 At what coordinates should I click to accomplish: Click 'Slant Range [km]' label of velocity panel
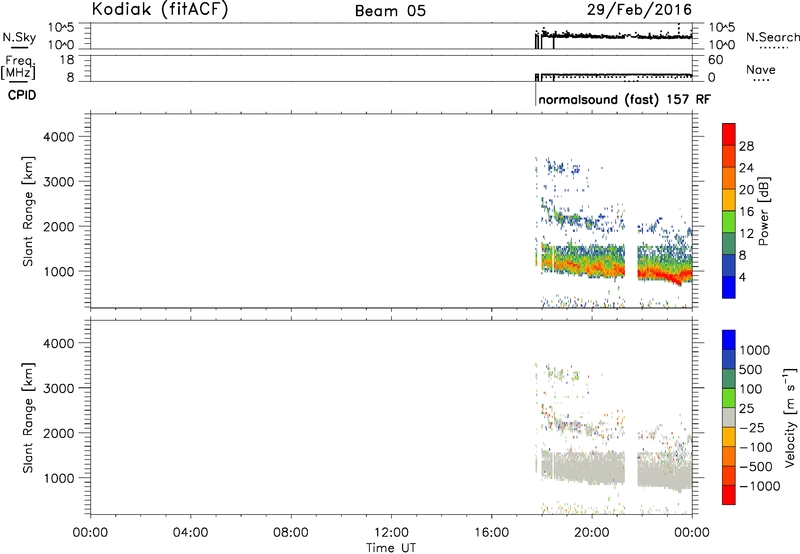point(28,418)
